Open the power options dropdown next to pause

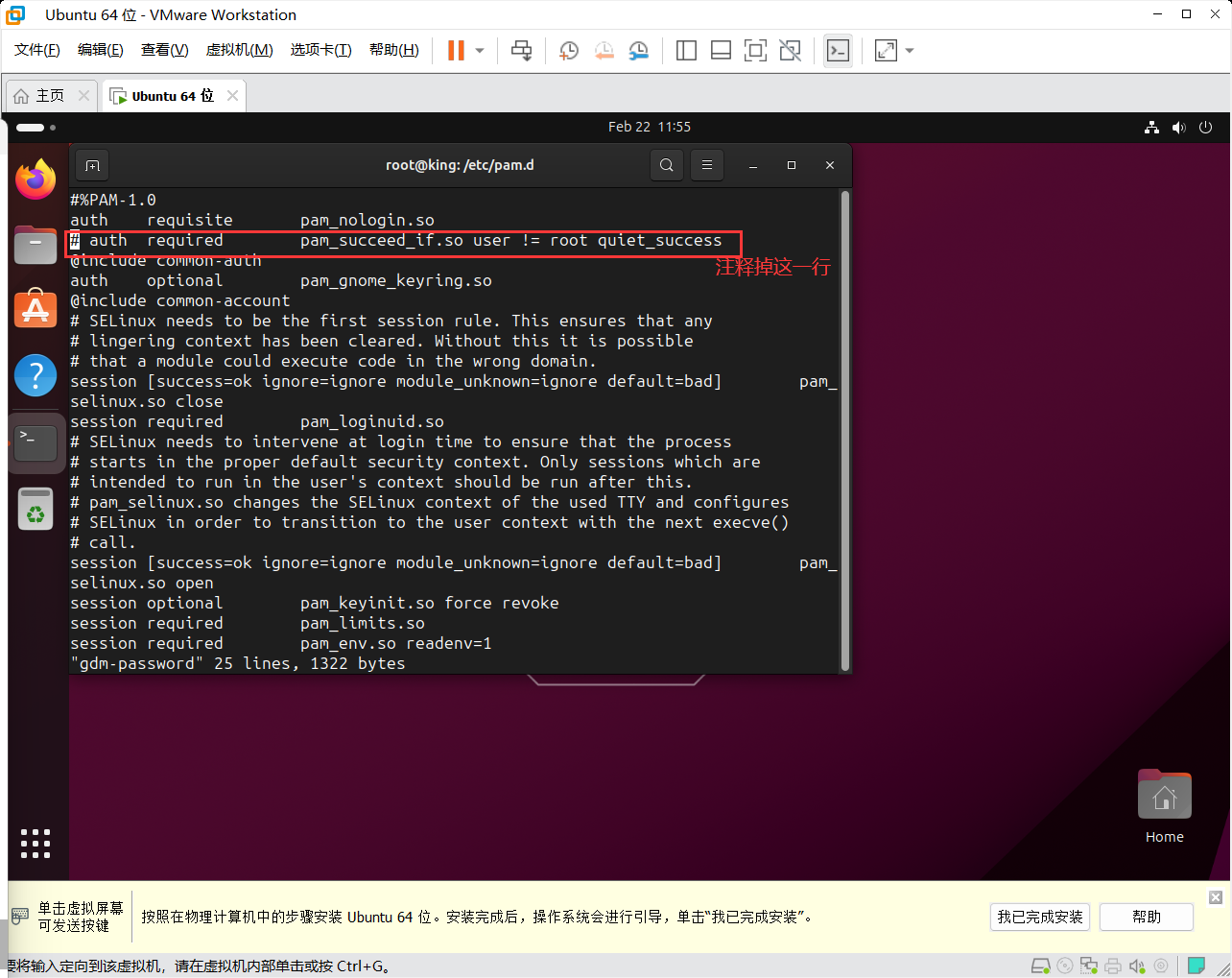(480, 51)
